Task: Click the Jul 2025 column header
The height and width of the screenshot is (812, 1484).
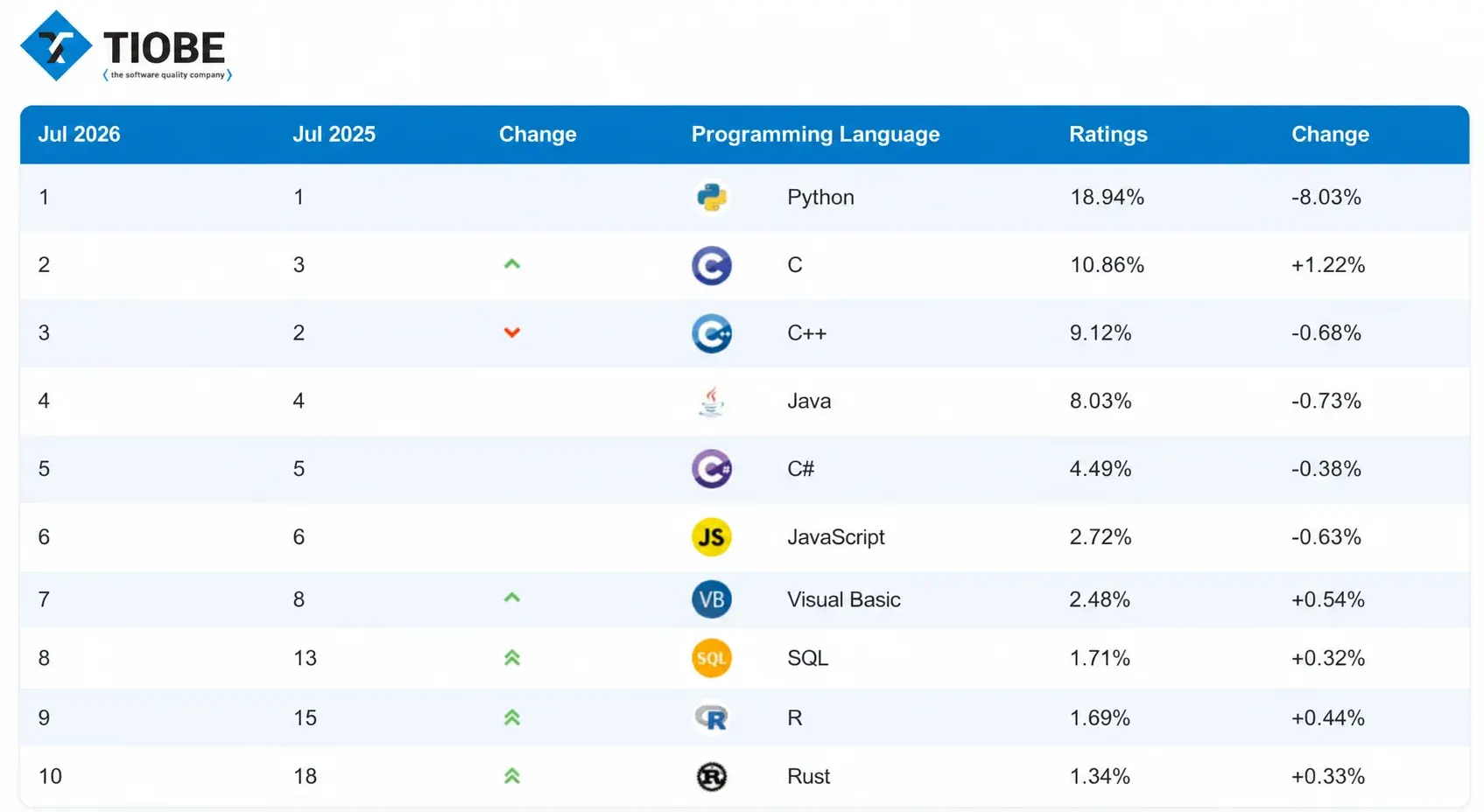Action: pyautogui.click(x=334, y=134)
